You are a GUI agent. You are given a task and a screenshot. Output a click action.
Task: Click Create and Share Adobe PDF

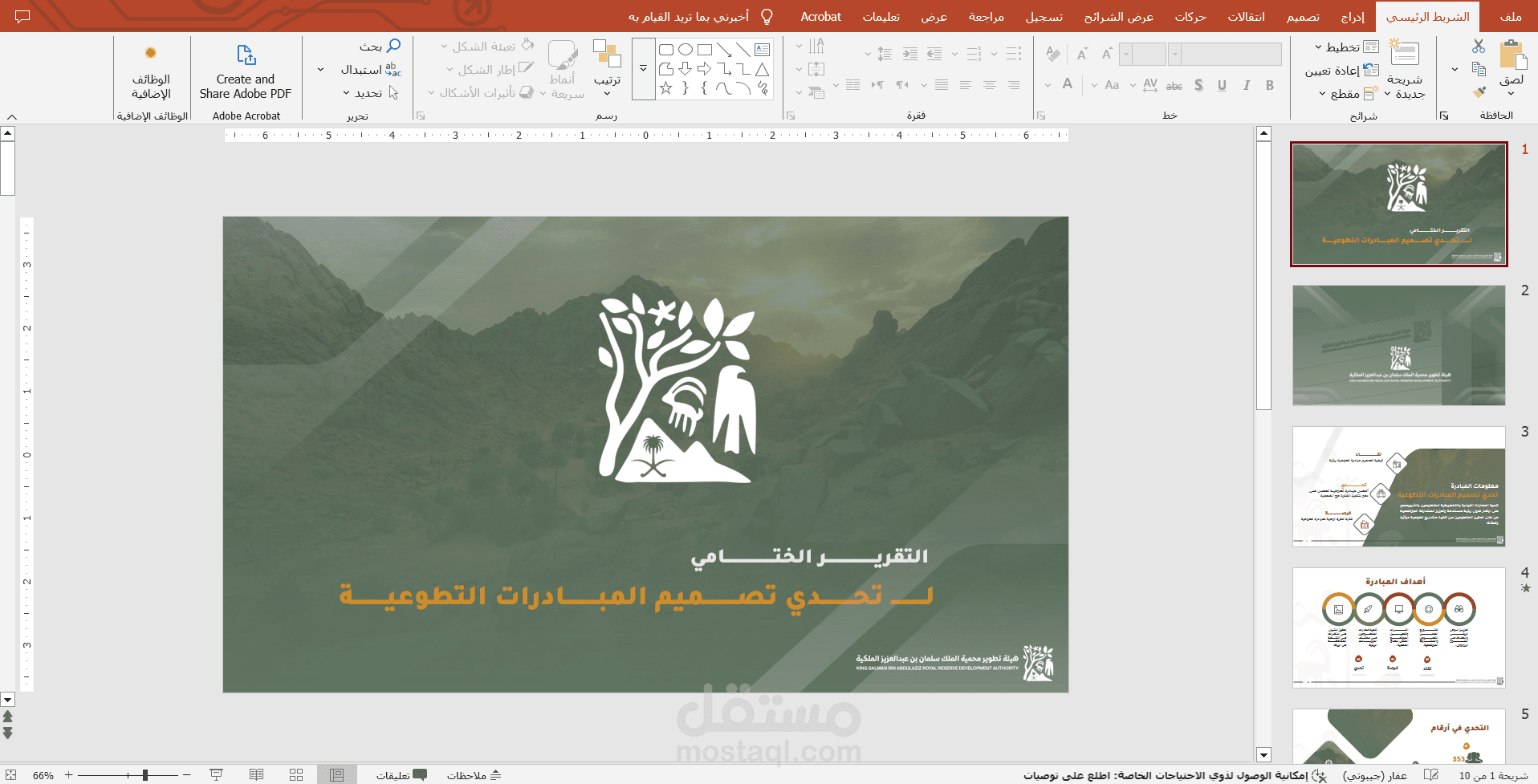tap(246, 71)
